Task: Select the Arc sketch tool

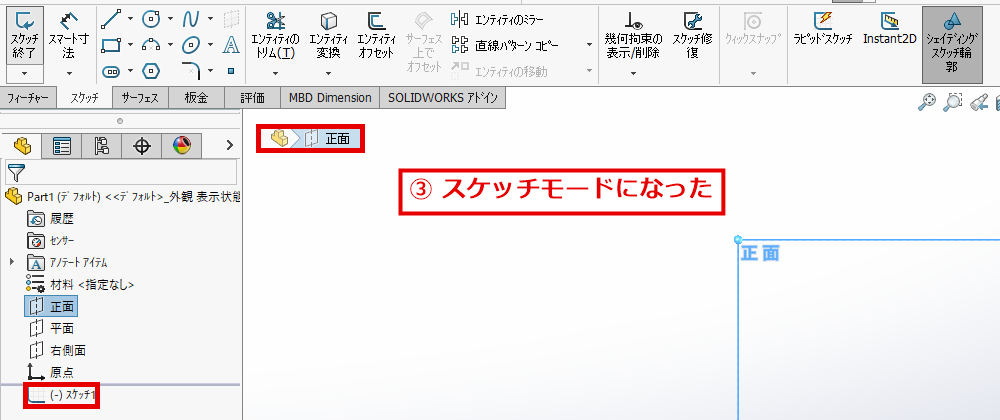Action: coord(151,45)
